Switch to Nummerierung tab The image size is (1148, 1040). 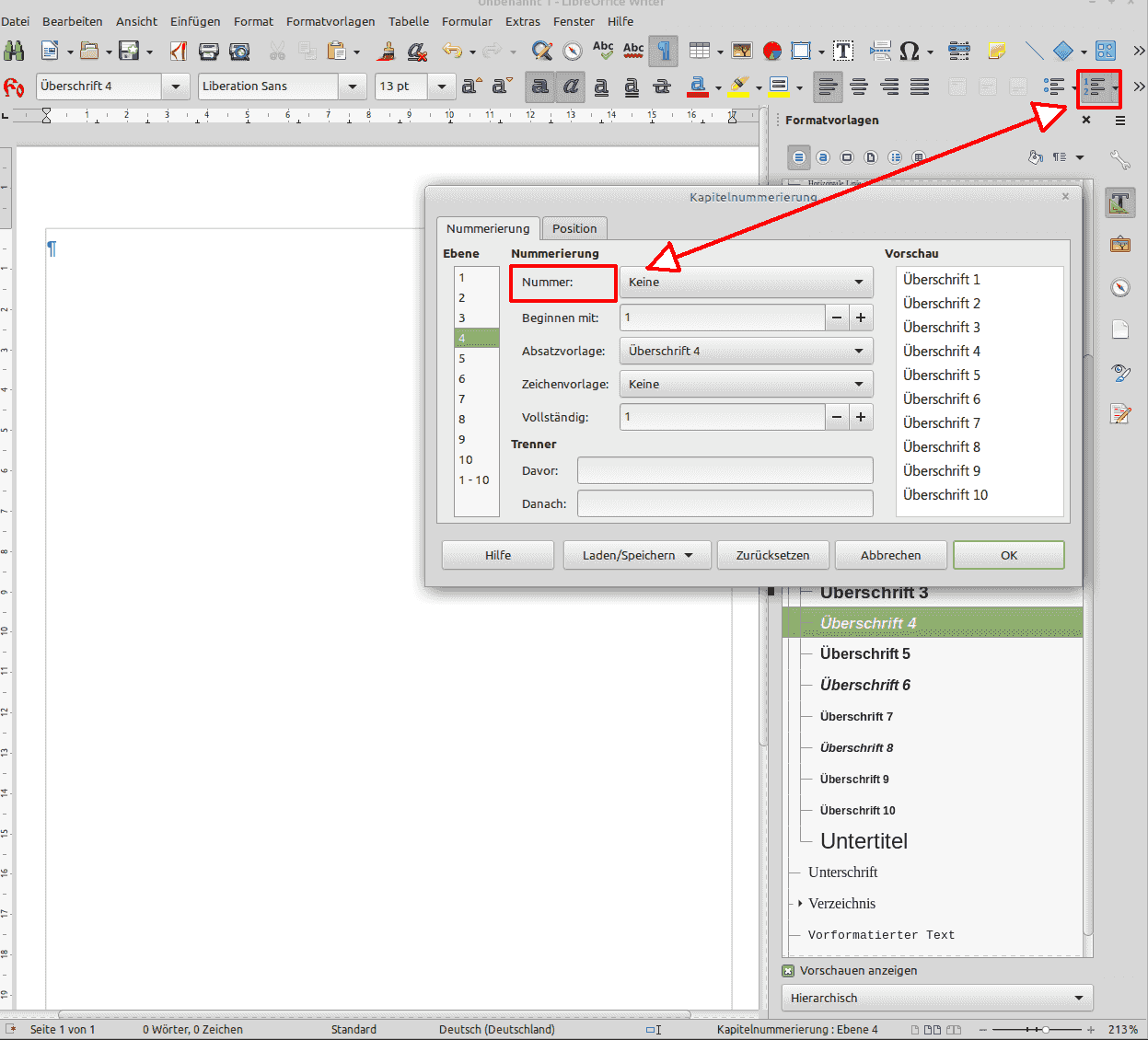coord(488,228)
